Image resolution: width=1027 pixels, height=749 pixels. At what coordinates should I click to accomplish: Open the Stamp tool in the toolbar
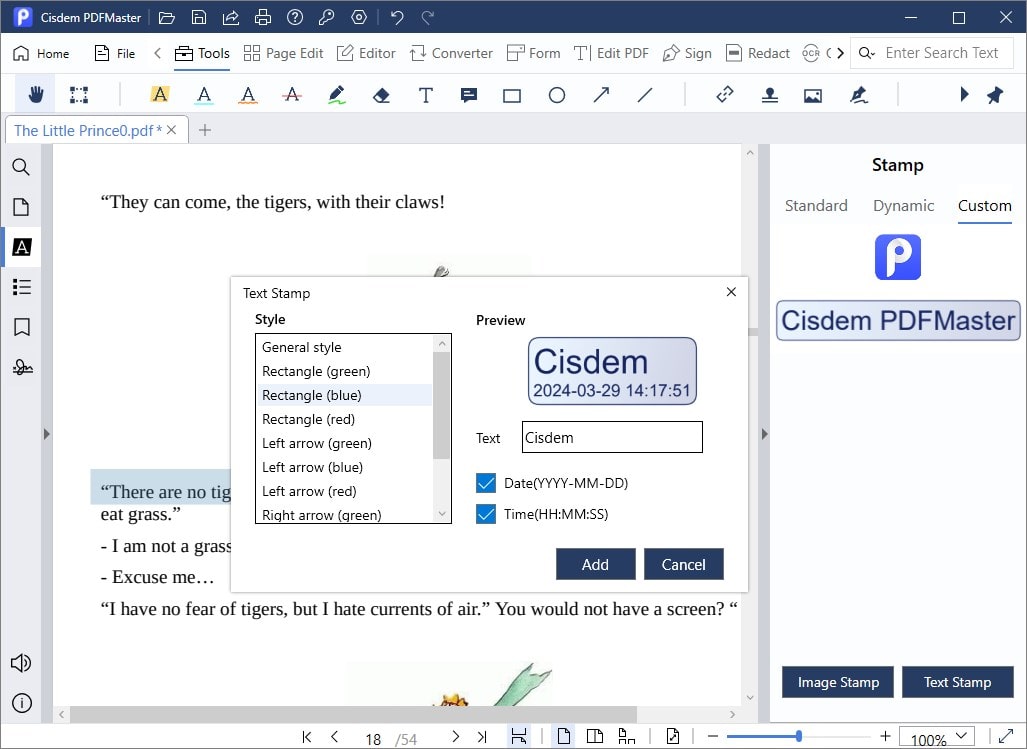[770, 96]
